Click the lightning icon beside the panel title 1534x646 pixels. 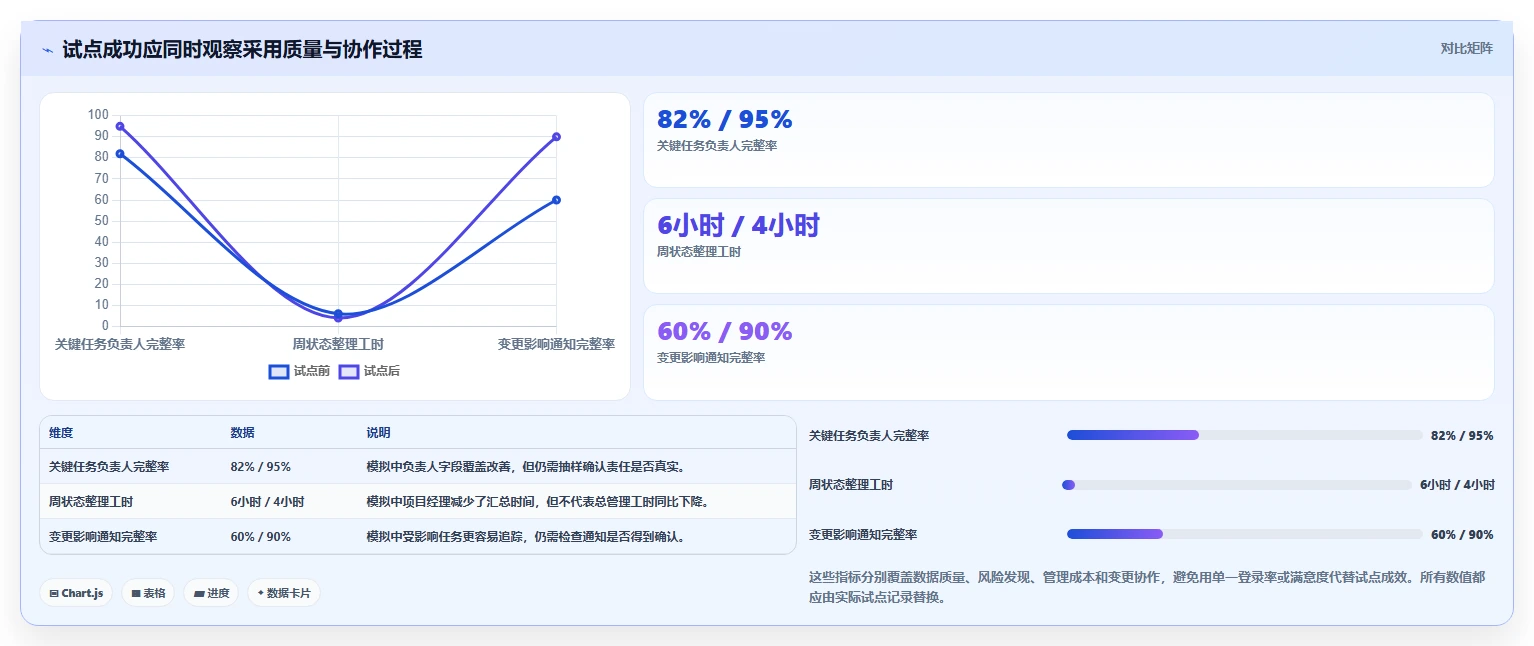[47, 50]
